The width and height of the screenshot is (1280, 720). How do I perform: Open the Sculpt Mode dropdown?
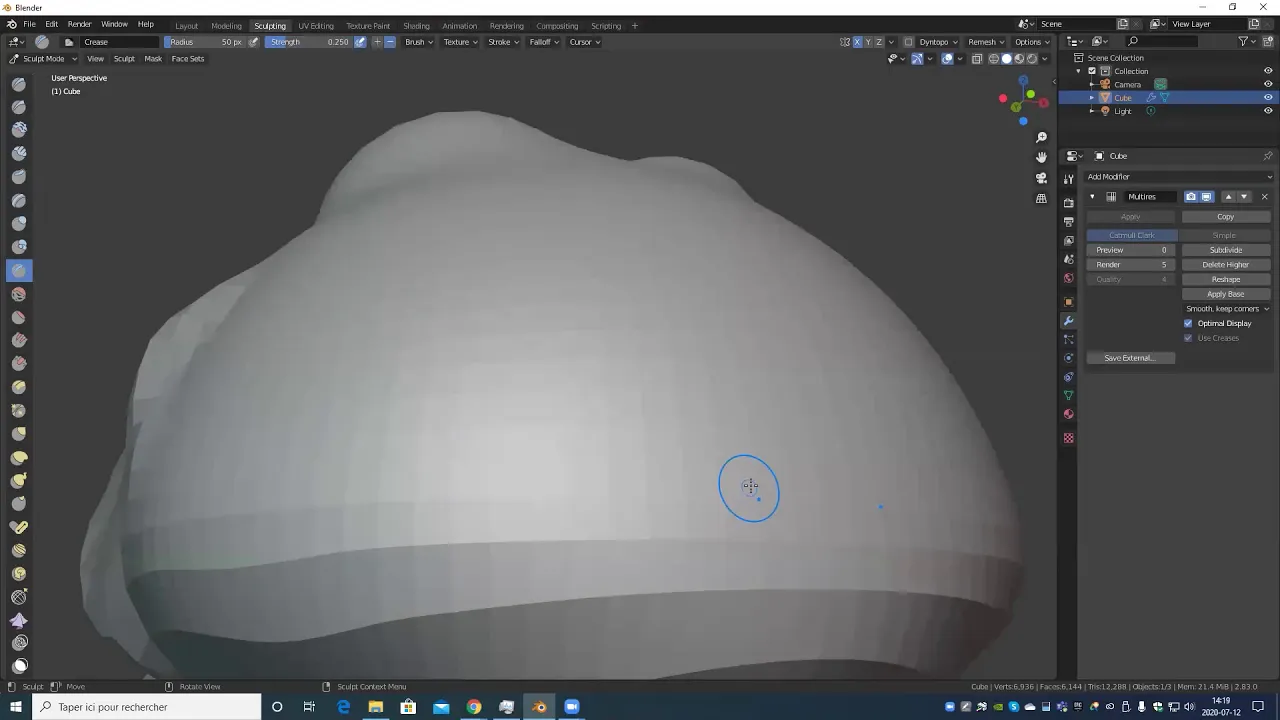43,58
